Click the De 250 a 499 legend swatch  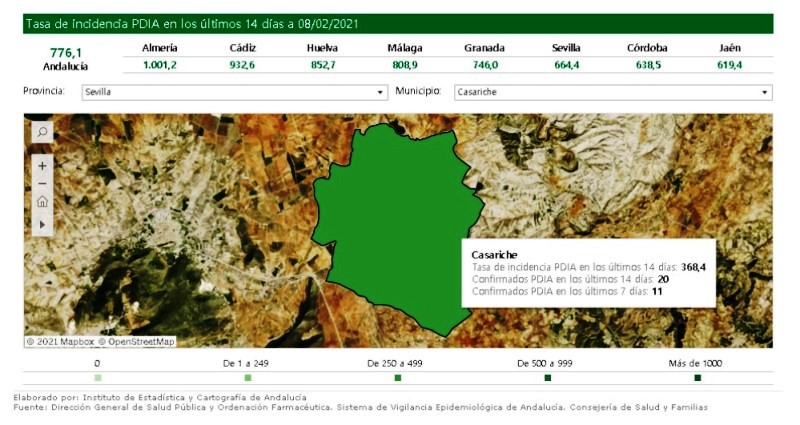pyautogui.click(x=398, y=378)
